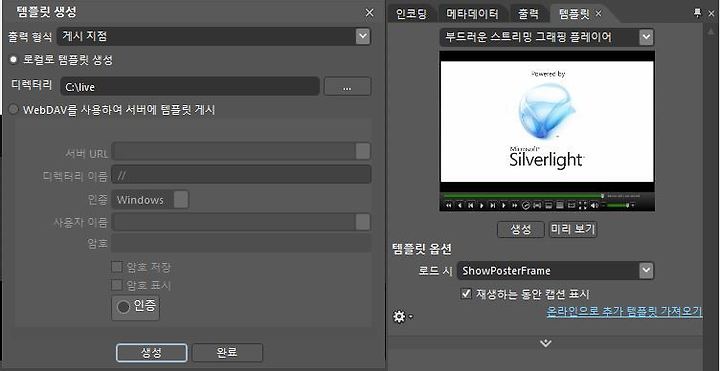Open the player template selection dropdown

click(x=646, y=37)
